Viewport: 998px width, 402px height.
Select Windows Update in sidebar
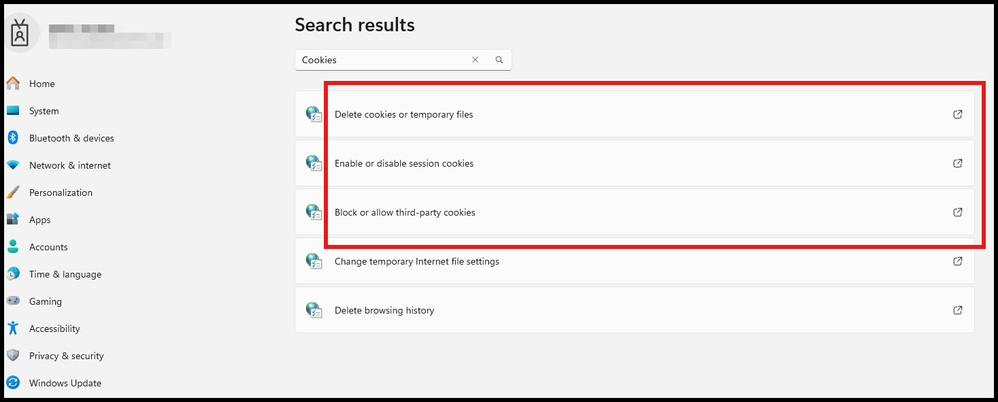click(64, 383)
